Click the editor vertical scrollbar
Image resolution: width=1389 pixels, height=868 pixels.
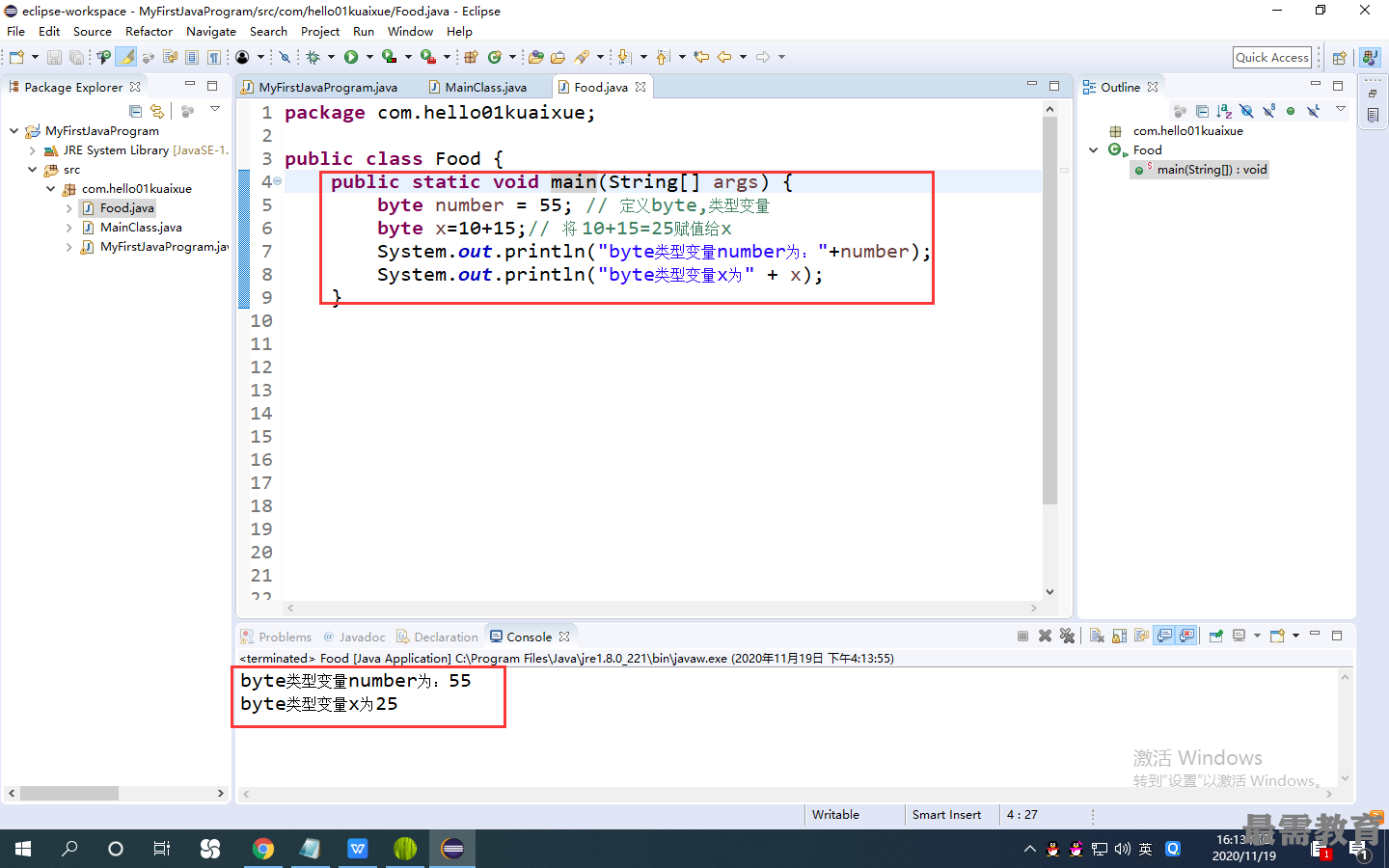pos(1049,309)
